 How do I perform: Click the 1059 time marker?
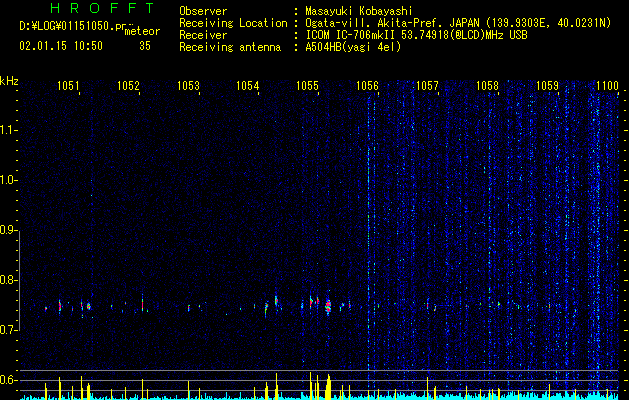pyautogui.click(x=547, y=85)
